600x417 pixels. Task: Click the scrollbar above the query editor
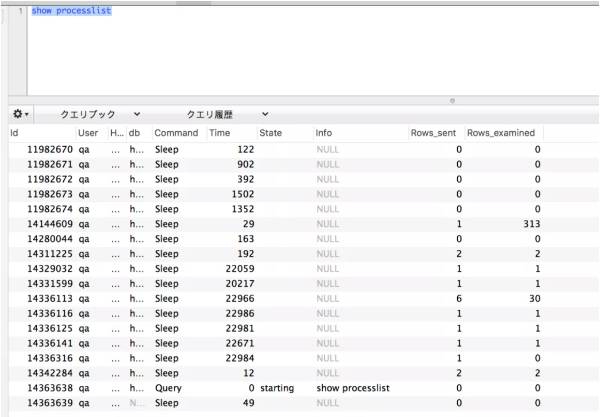(193, 3)
